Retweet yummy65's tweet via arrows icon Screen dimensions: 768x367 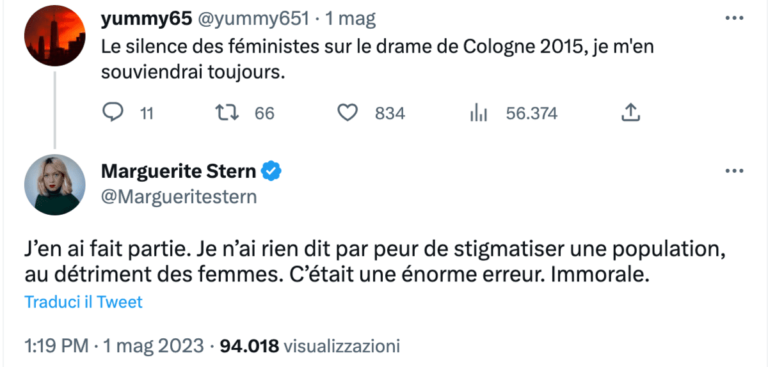(x=228, y=113)
